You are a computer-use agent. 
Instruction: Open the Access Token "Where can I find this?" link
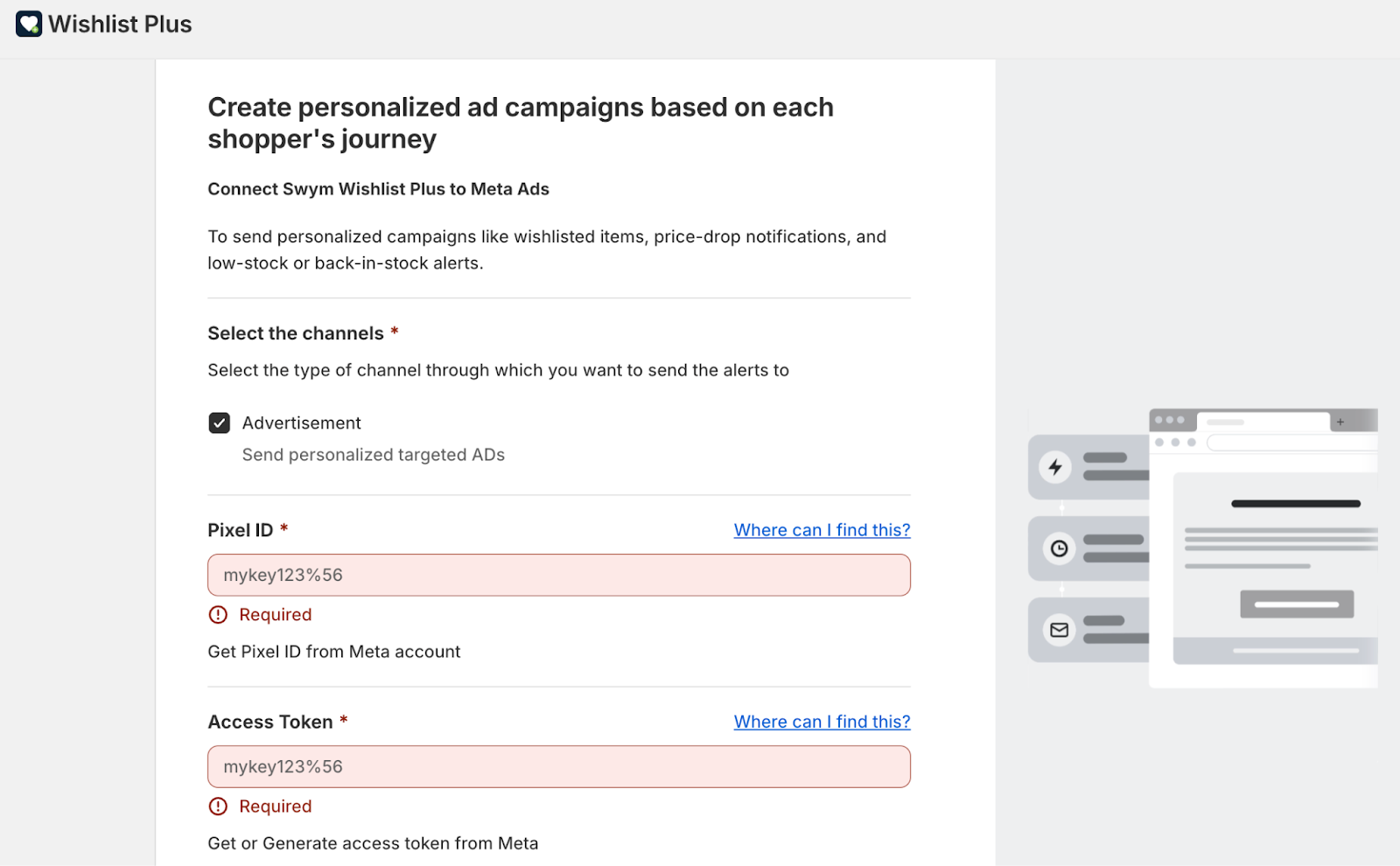pyautogui.click(x=822, y=722)
